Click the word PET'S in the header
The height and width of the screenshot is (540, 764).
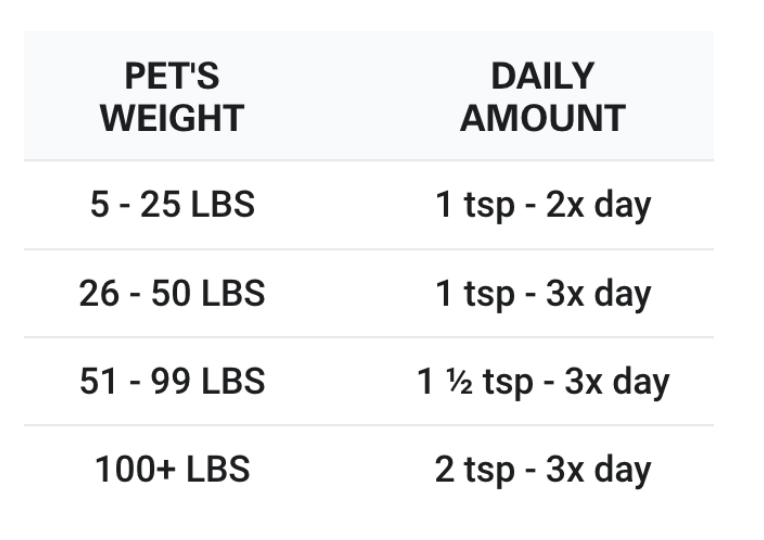click(173, 76)
